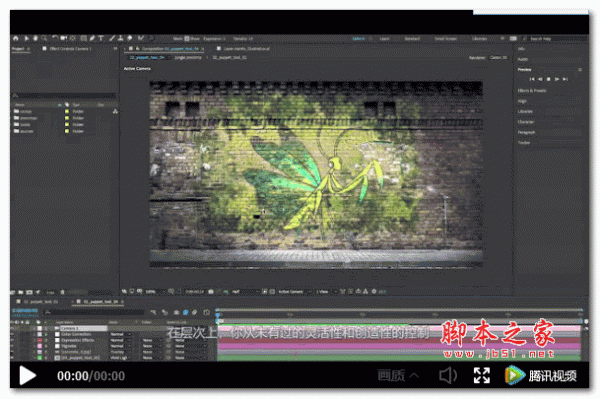Select the Type text tool
The height and width of the screenshot is (399, 600).
[101, 38]
